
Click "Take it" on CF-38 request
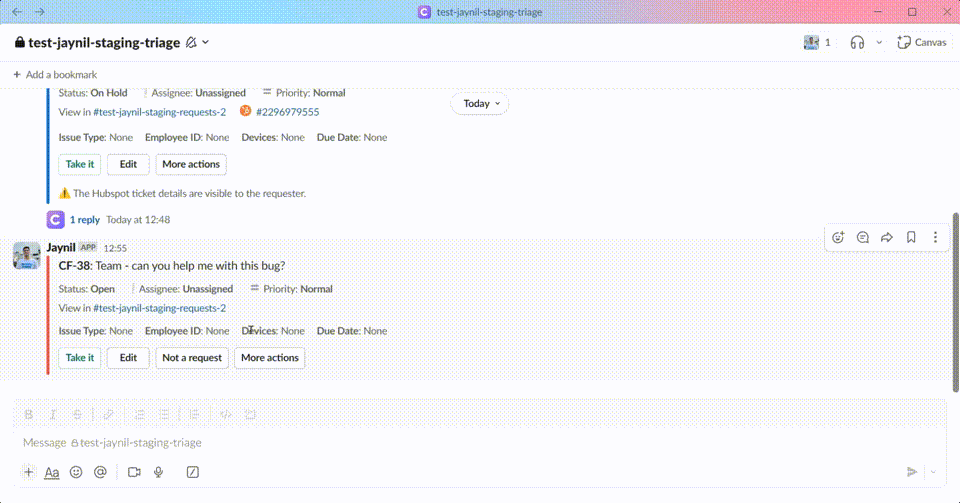coord(80,358)
